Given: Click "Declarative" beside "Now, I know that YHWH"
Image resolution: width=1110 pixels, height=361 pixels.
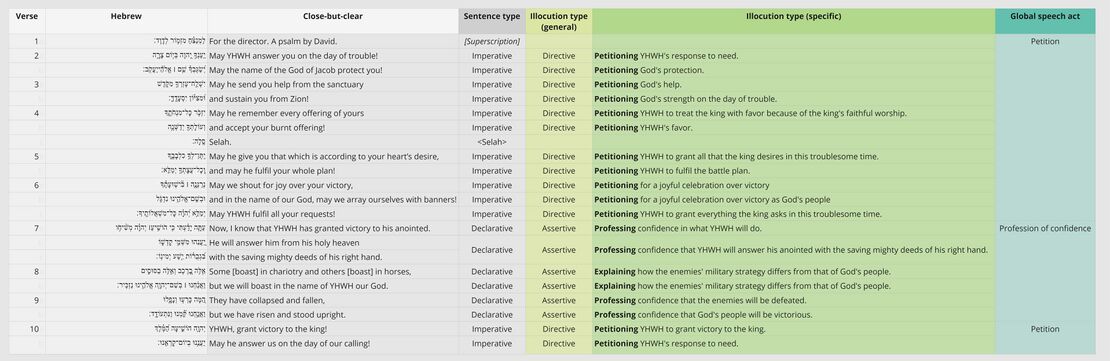Looking at the screenshot, I should pyautogui.click(x=491, y=229).
